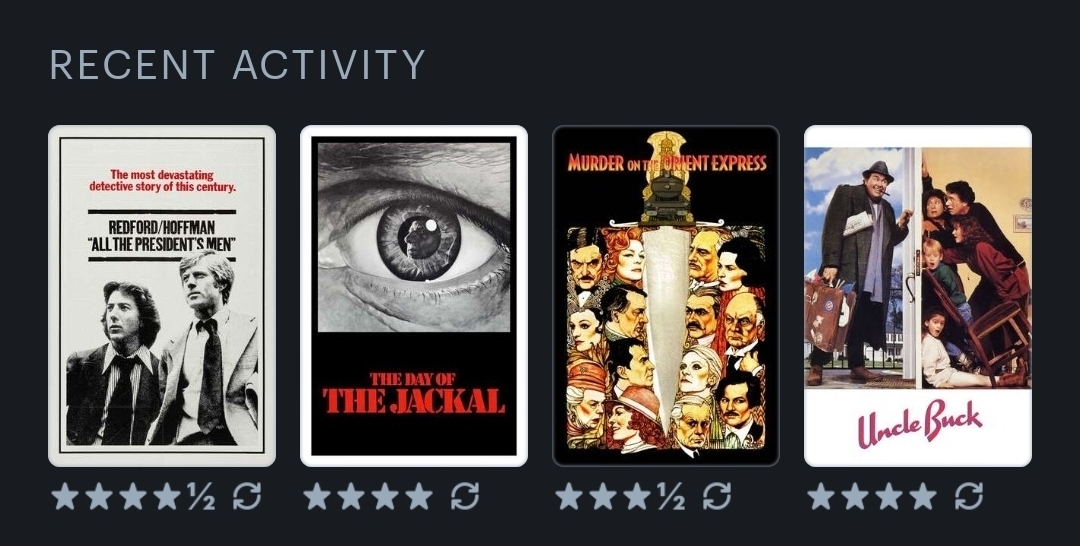Click first star under Uncle Buck

[821, 496]
